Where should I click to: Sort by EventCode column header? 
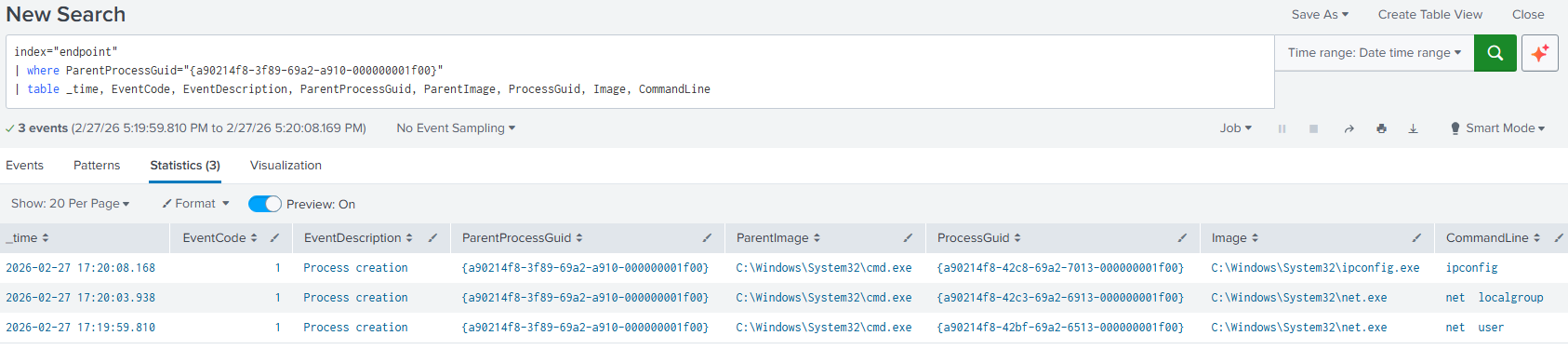coord(219,238)
